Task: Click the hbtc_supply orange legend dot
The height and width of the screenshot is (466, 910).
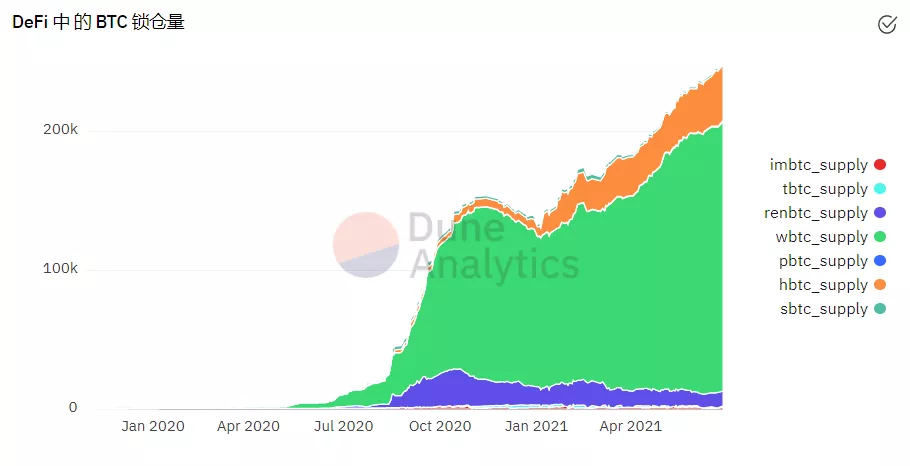Action: click(x=880, y=285)
